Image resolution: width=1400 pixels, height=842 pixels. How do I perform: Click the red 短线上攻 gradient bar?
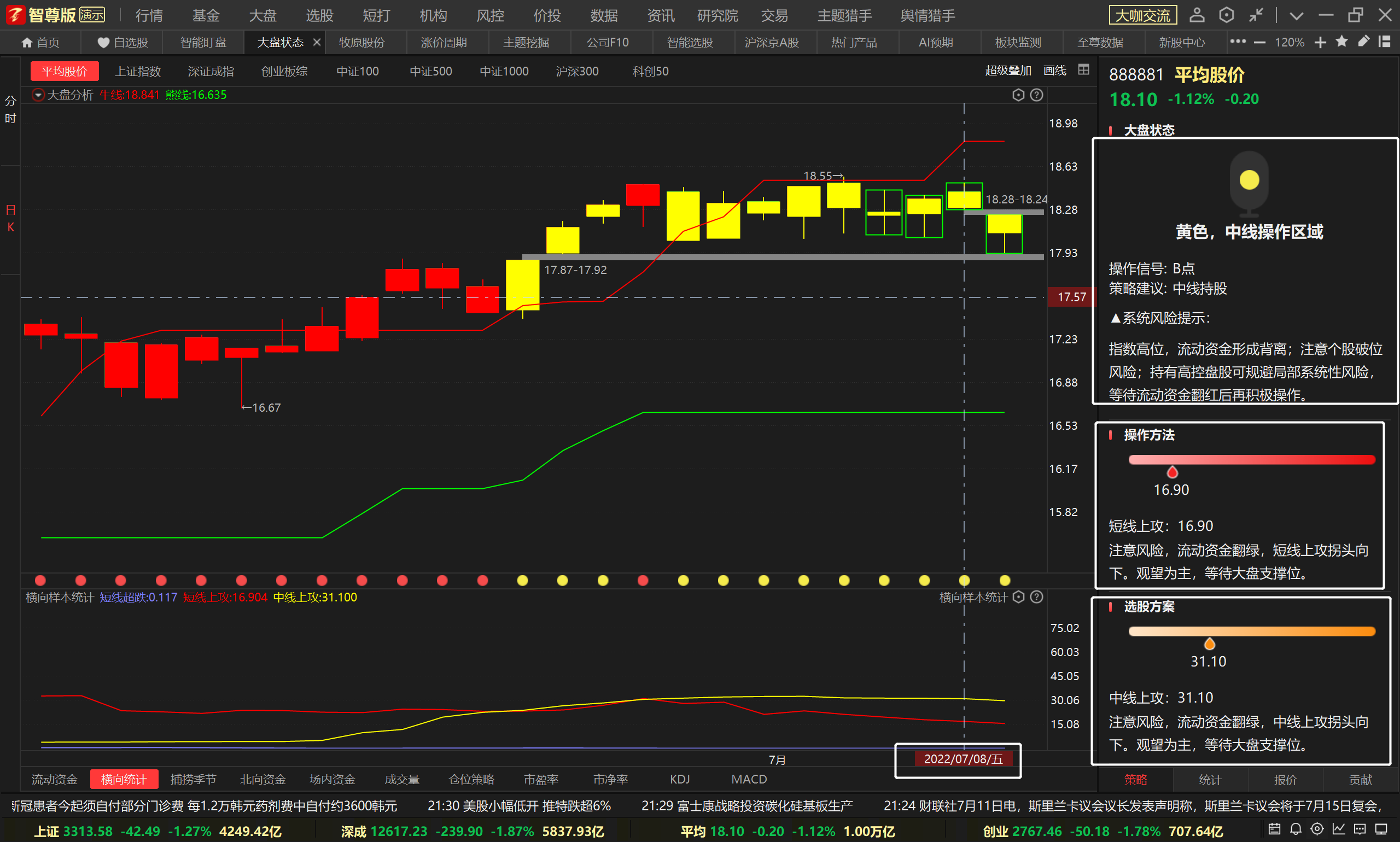click(x=1252, y=459)
